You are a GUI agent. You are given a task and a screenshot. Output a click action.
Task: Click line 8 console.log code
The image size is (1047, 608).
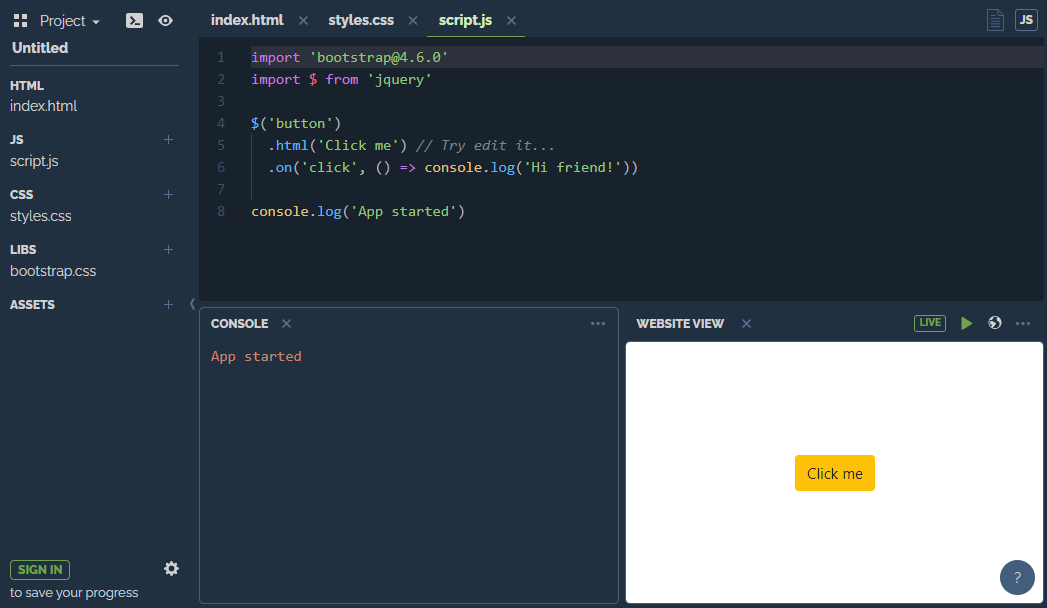coord(358,212)
